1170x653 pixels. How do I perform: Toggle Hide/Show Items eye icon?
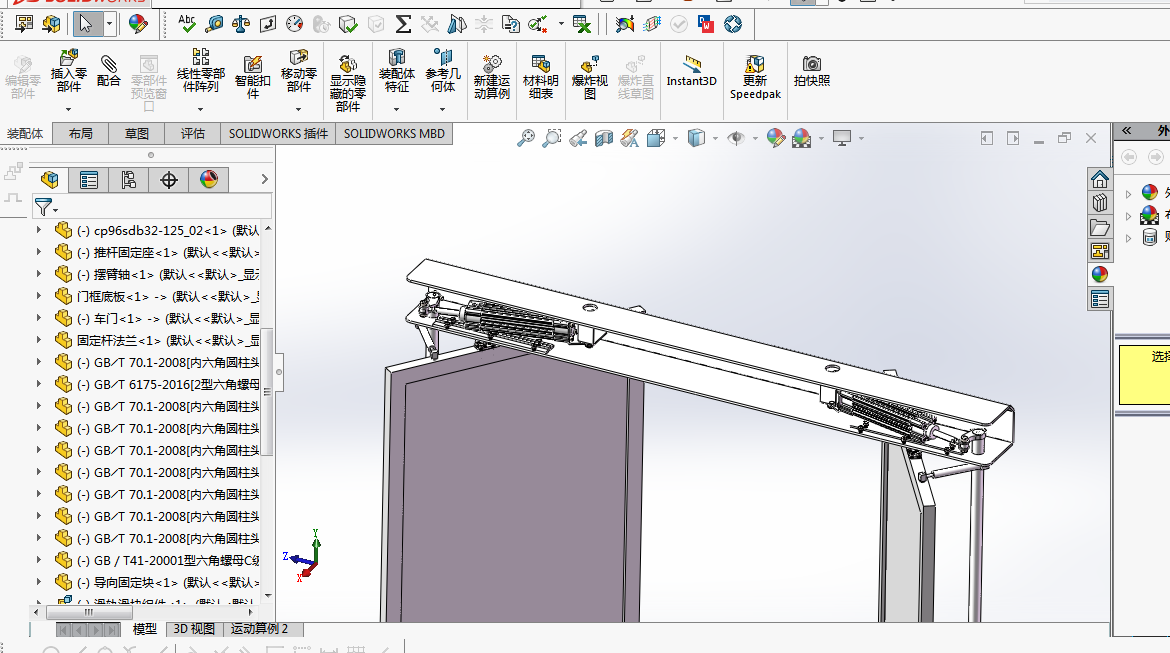[x=735, y=138]
